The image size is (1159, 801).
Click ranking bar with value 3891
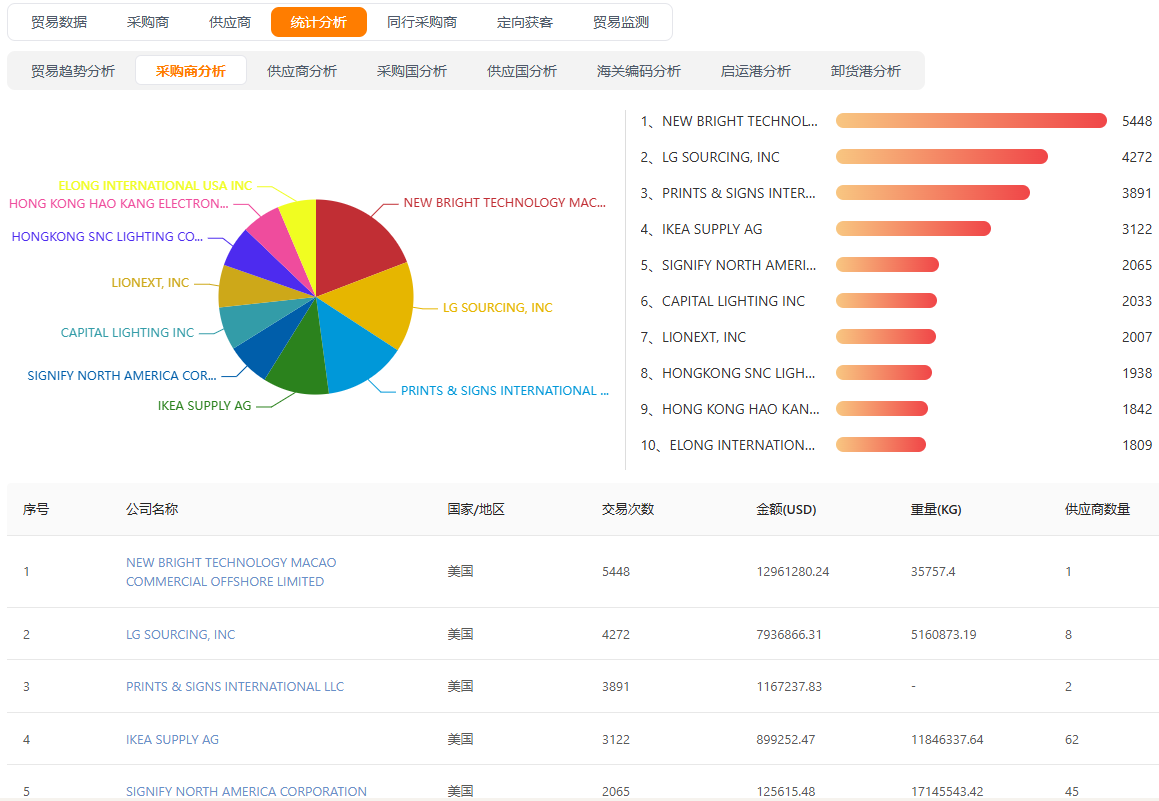pos(933,193)
